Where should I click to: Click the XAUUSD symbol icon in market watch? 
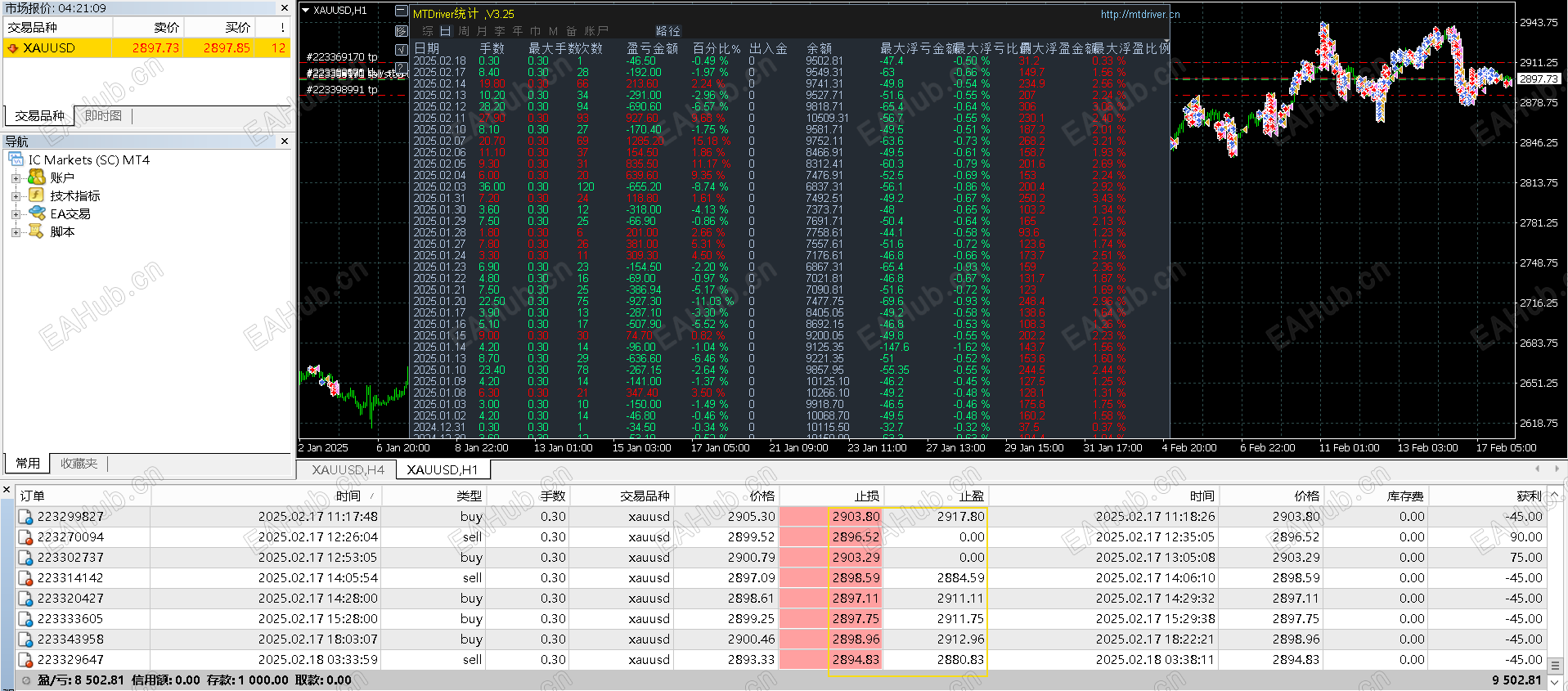pyautogui.click(x=12, y=48)
